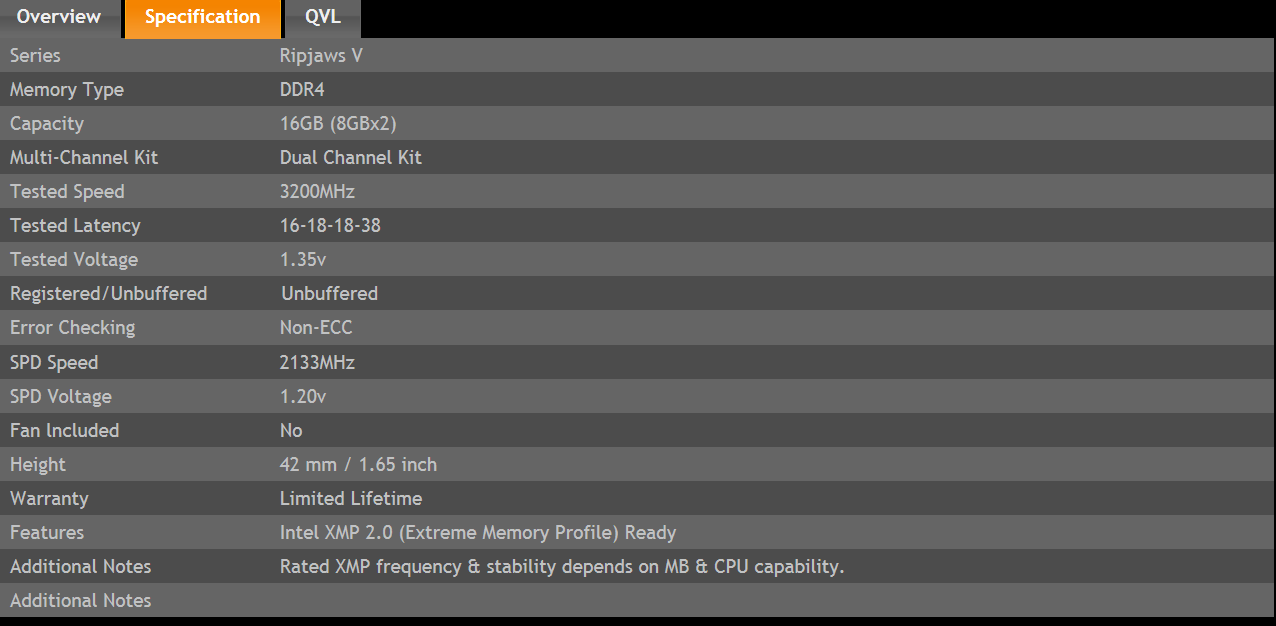The height and width of the screenshot is (626, 1276).
Task: Click the 16-18-18-38 latency value
Action: click(x=330, y=226)
